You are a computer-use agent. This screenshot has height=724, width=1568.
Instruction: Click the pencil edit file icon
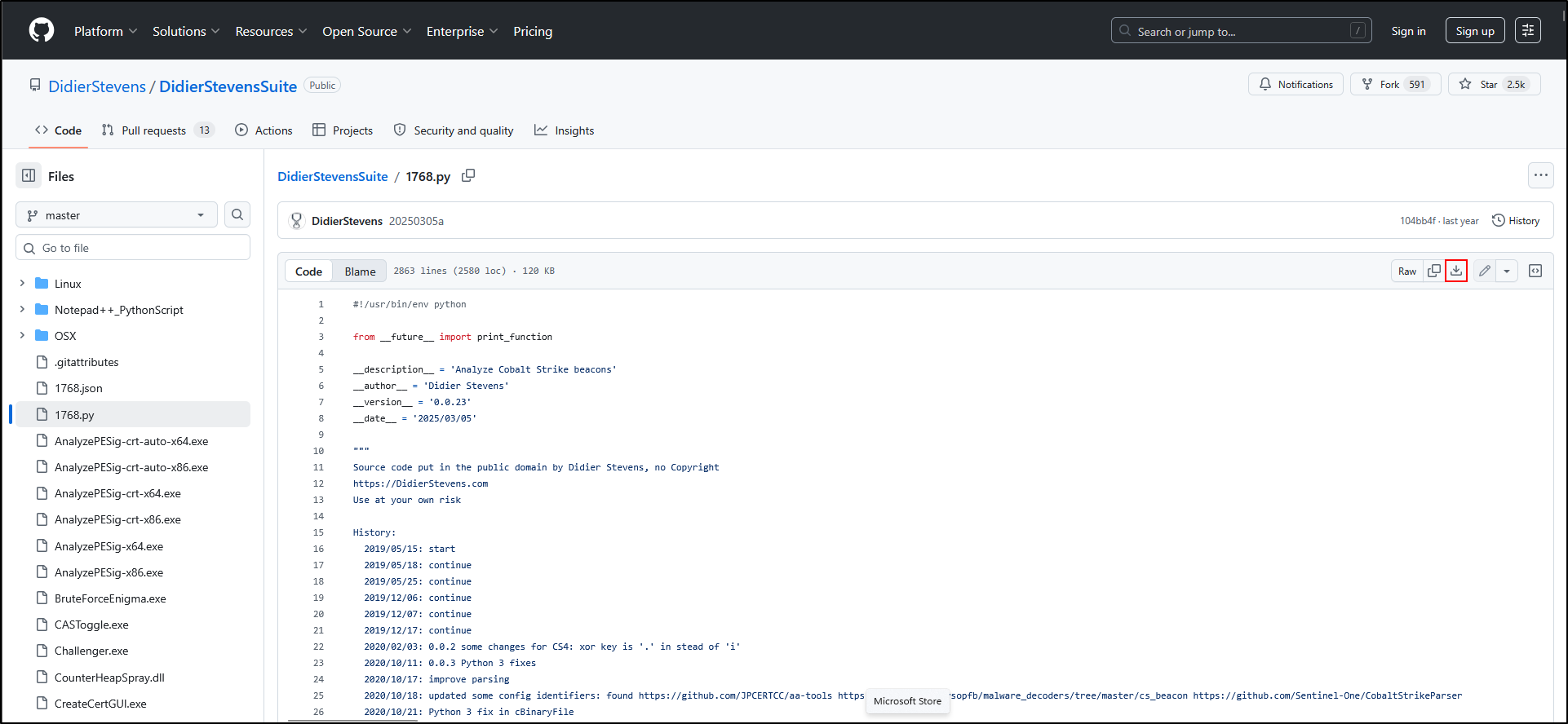click(x=1485, y=271)
